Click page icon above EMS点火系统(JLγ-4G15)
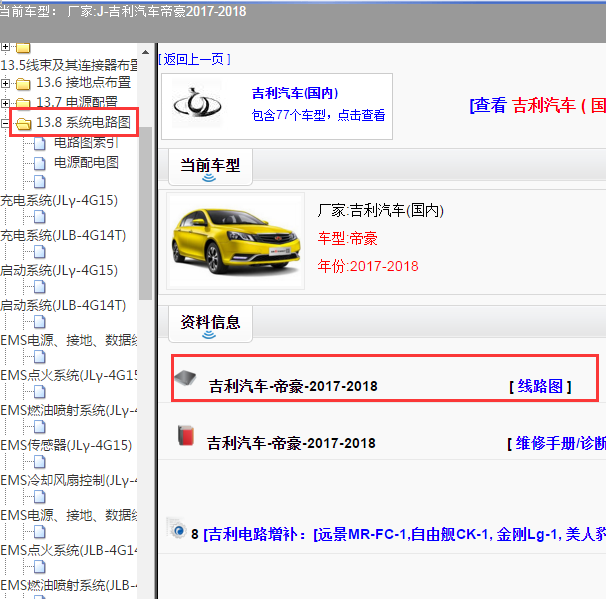 click(39, 357)
